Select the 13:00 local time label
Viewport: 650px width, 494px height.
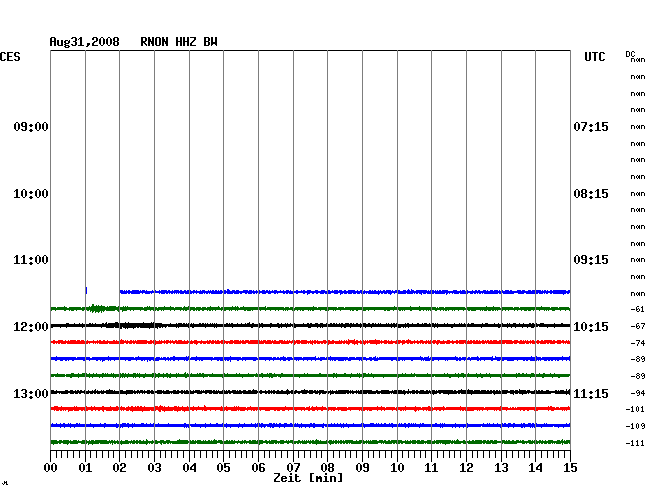tap(31, 394)
